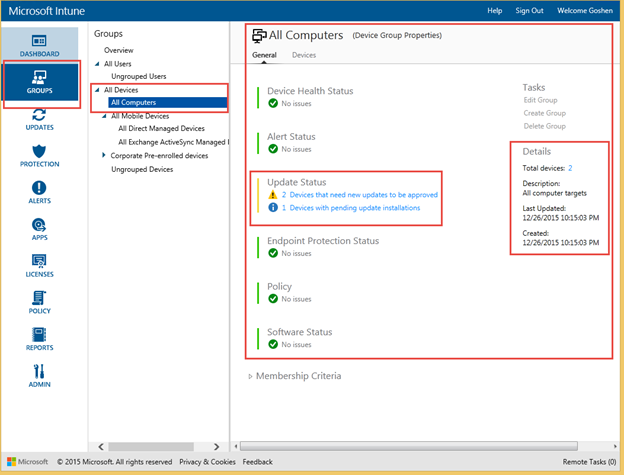Open the Reports workspace icon

39,335
